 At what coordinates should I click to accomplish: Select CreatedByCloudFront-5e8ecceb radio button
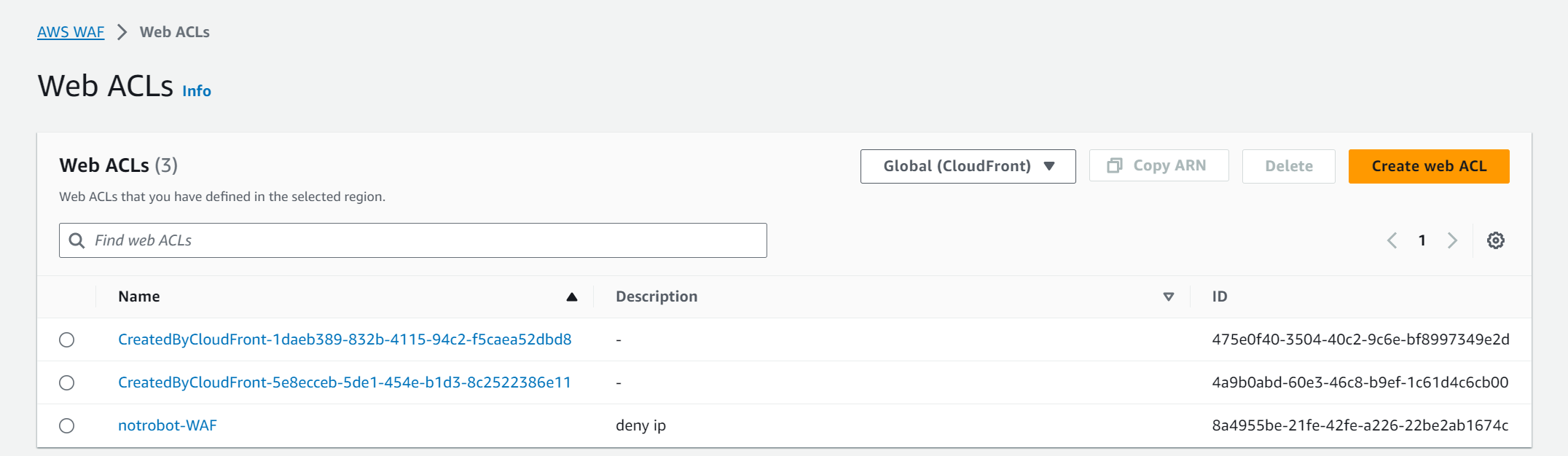pos(66,382)
